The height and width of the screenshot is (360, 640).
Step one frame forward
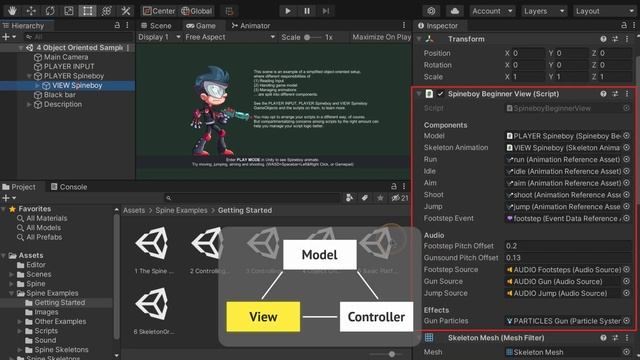(326, 11)
